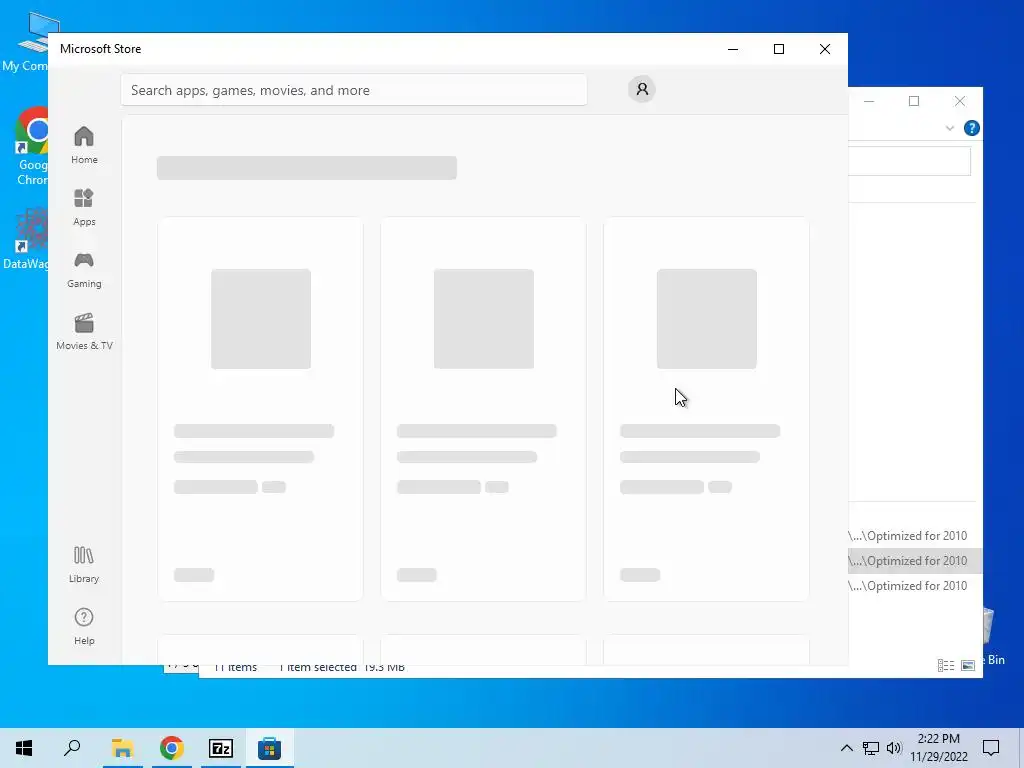Open the notification center icon

tap(991, 748)
